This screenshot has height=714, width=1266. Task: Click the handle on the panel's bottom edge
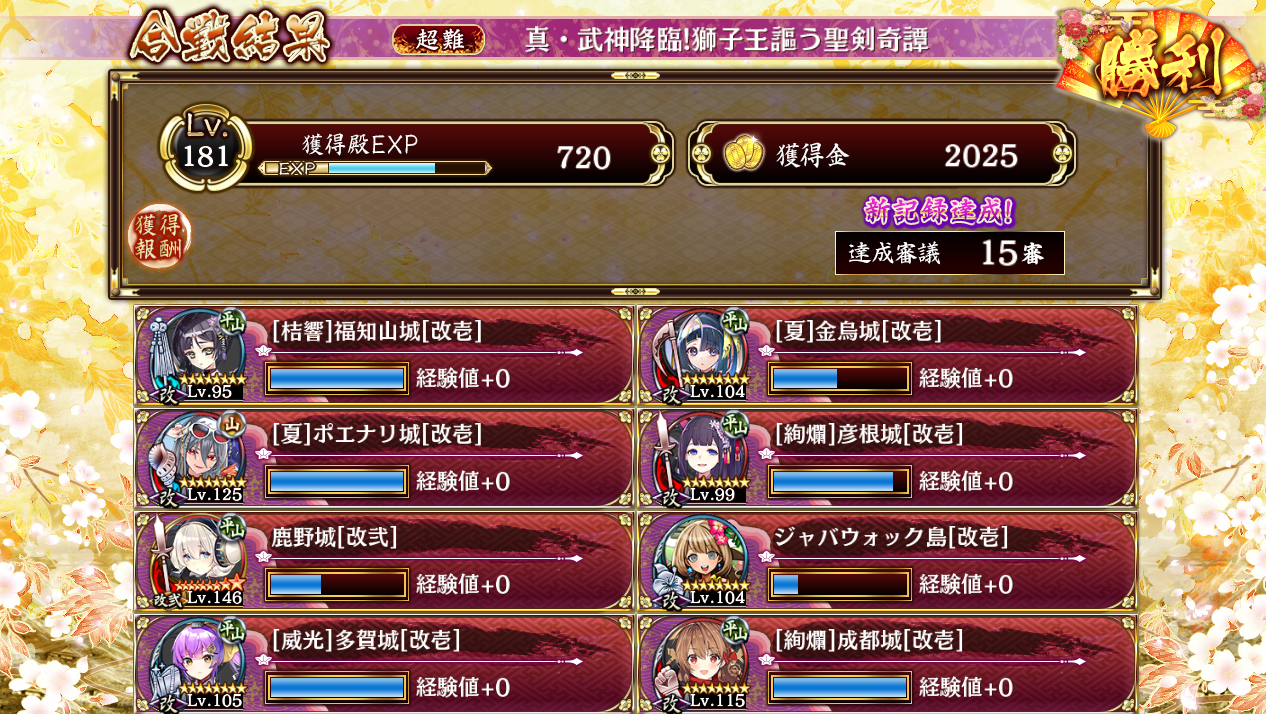(x=635, y=292)
